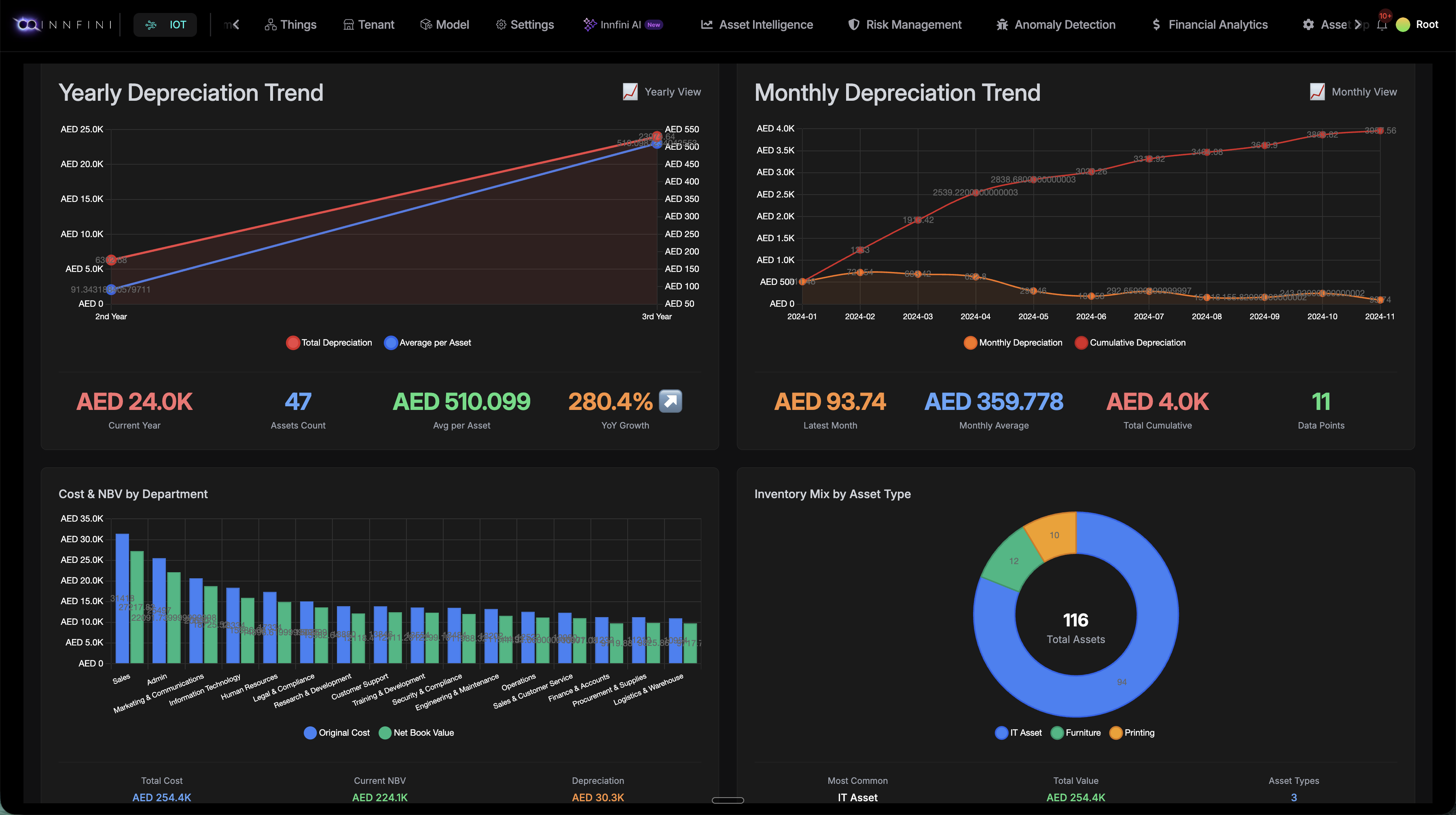Click the AED 254.4K Total Cost value

pyautogui.click(x=162, y=798)
